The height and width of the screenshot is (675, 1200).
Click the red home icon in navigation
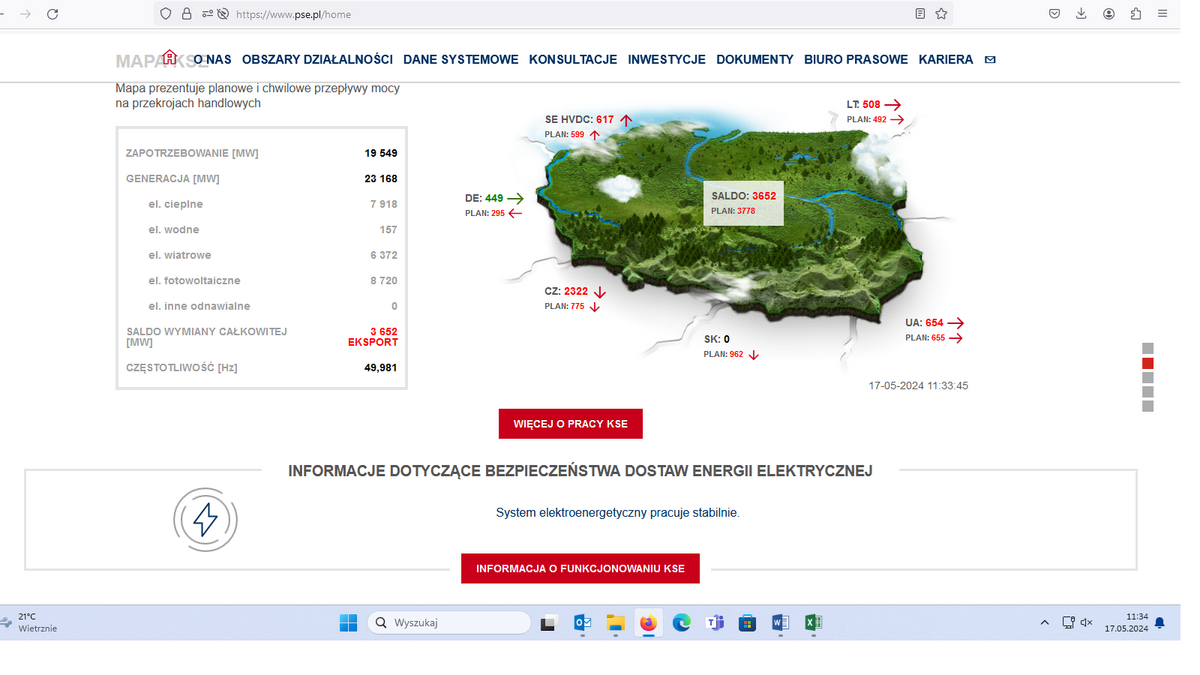[170, 57]
